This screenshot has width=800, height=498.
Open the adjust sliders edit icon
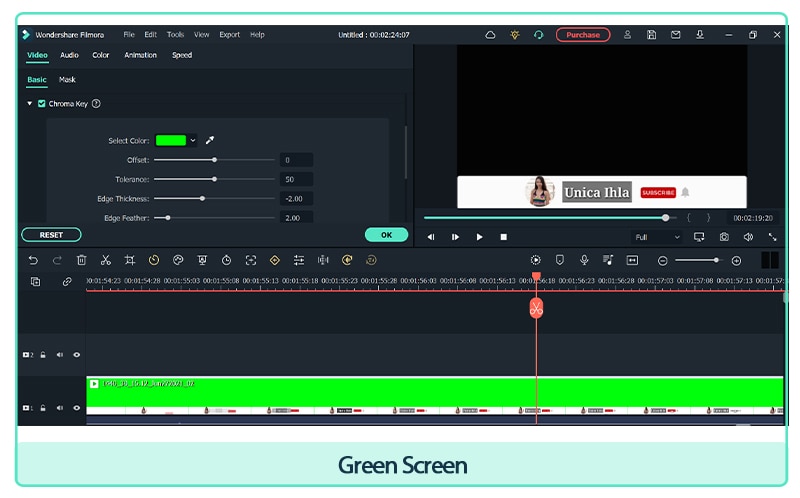click(x=299, y=260)
